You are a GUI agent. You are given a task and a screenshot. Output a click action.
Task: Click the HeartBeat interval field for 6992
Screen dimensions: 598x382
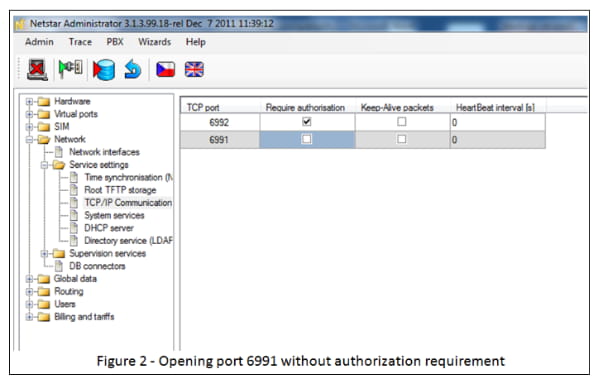(498, 122)
